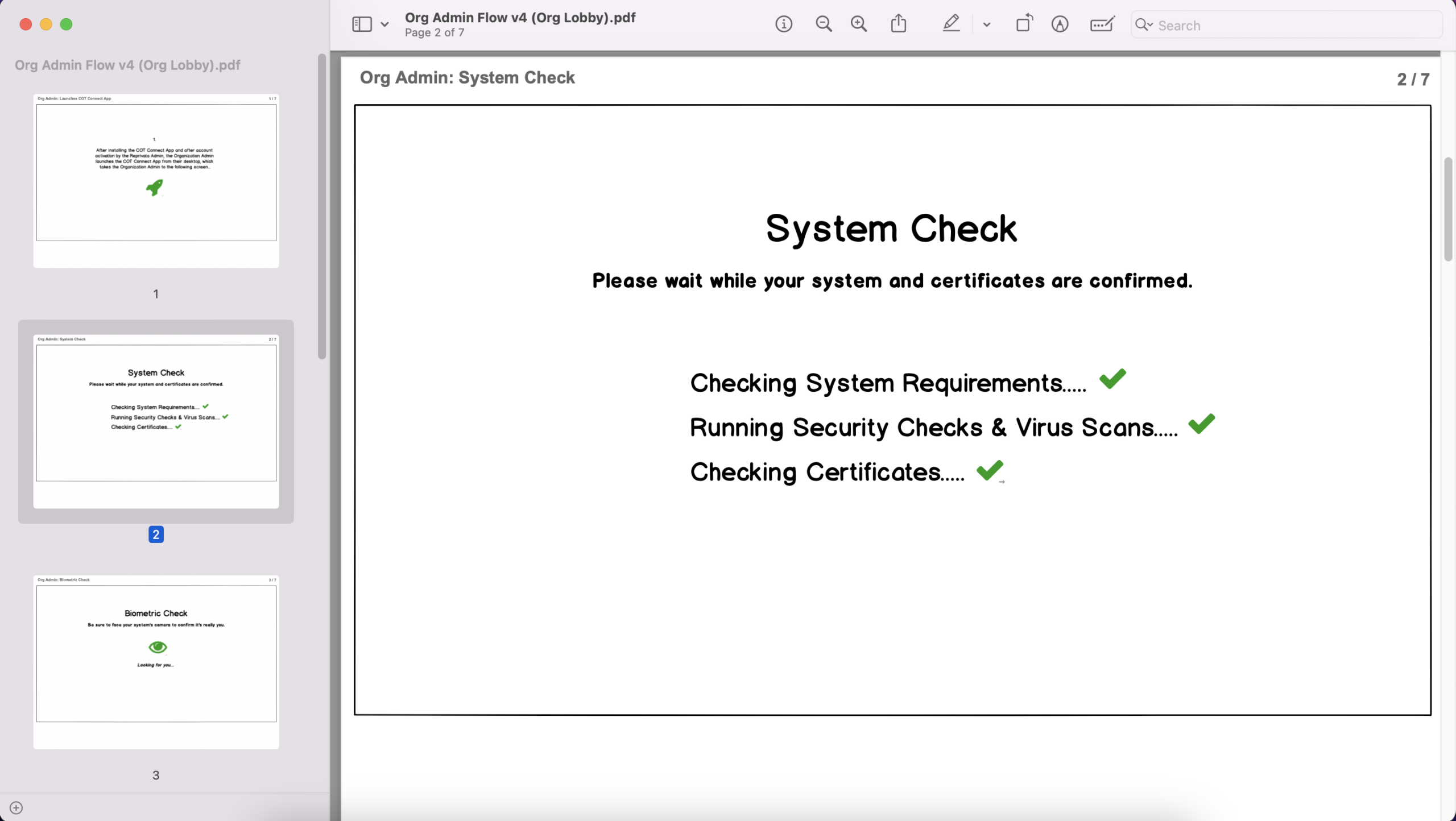The height and width of the screenshot is (821, 1456).
Task: Open the Share button in the toolbar
Action: (x=899, y=24)
